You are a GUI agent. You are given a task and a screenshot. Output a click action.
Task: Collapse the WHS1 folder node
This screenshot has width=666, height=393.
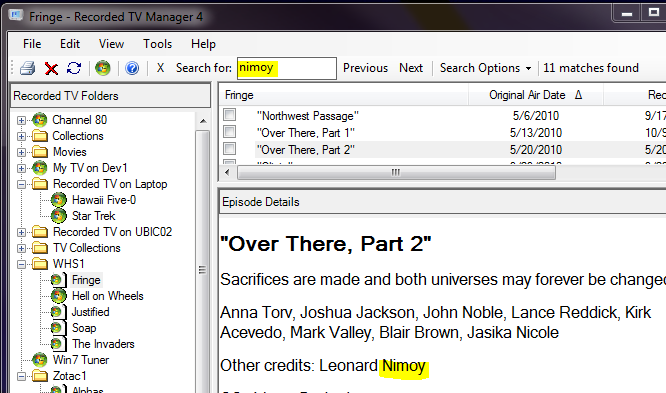[x=21, y=264]
